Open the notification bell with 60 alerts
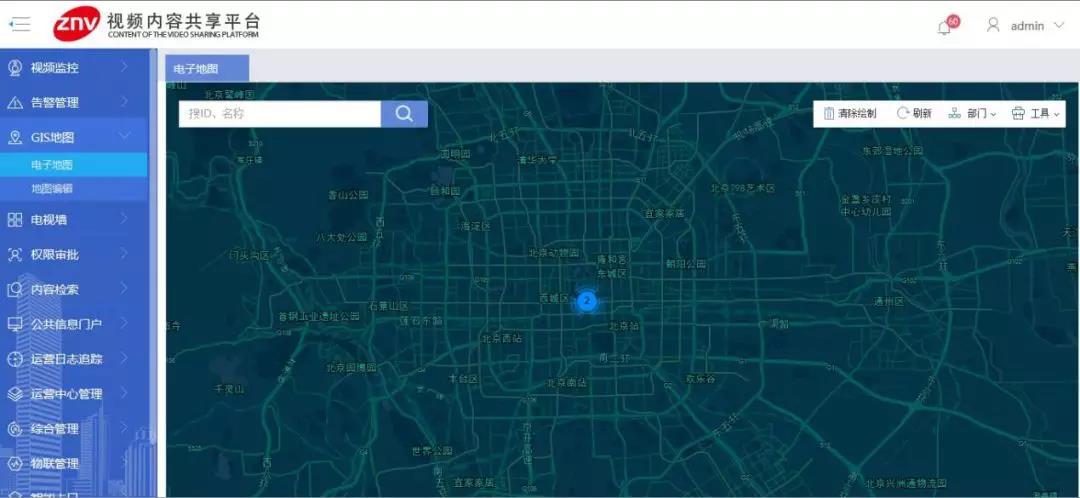This screenshot has width=1080, height=498. point(944,27)
